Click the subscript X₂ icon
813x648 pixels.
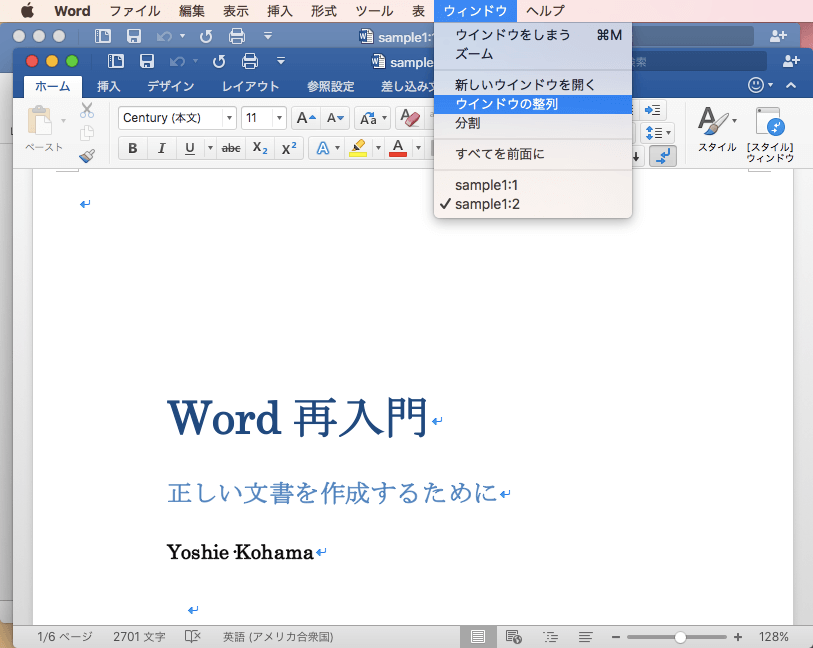click(259, 148)
